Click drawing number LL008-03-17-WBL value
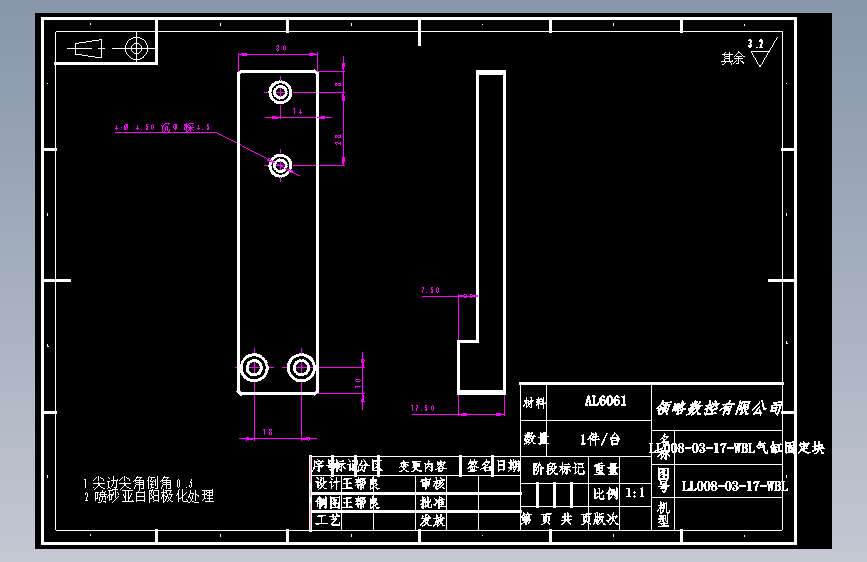The image size is (867, 562). [734, 486]
